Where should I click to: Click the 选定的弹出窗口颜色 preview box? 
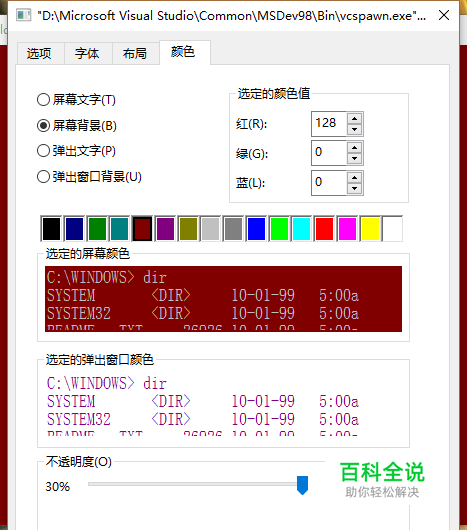tap(223, 404)
